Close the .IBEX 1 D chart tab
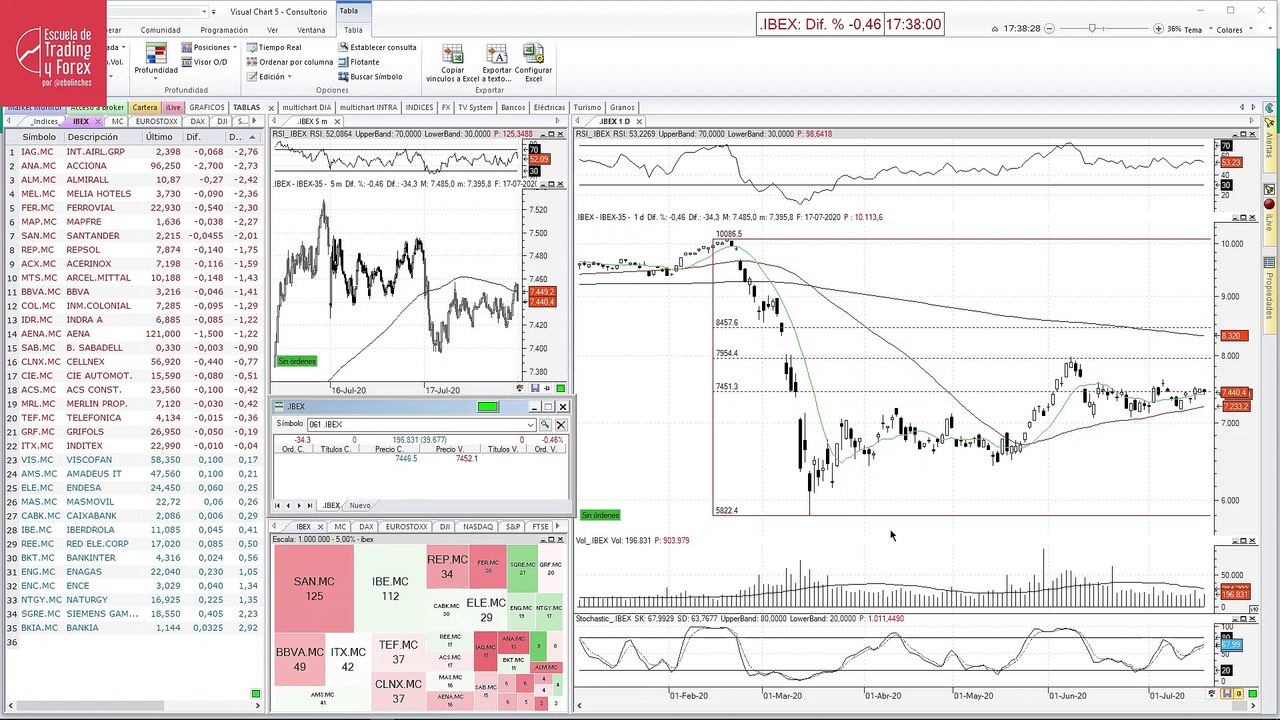The height and width of the screenshot is (720, 1280). pyautogui.click(x=639, y=122)
